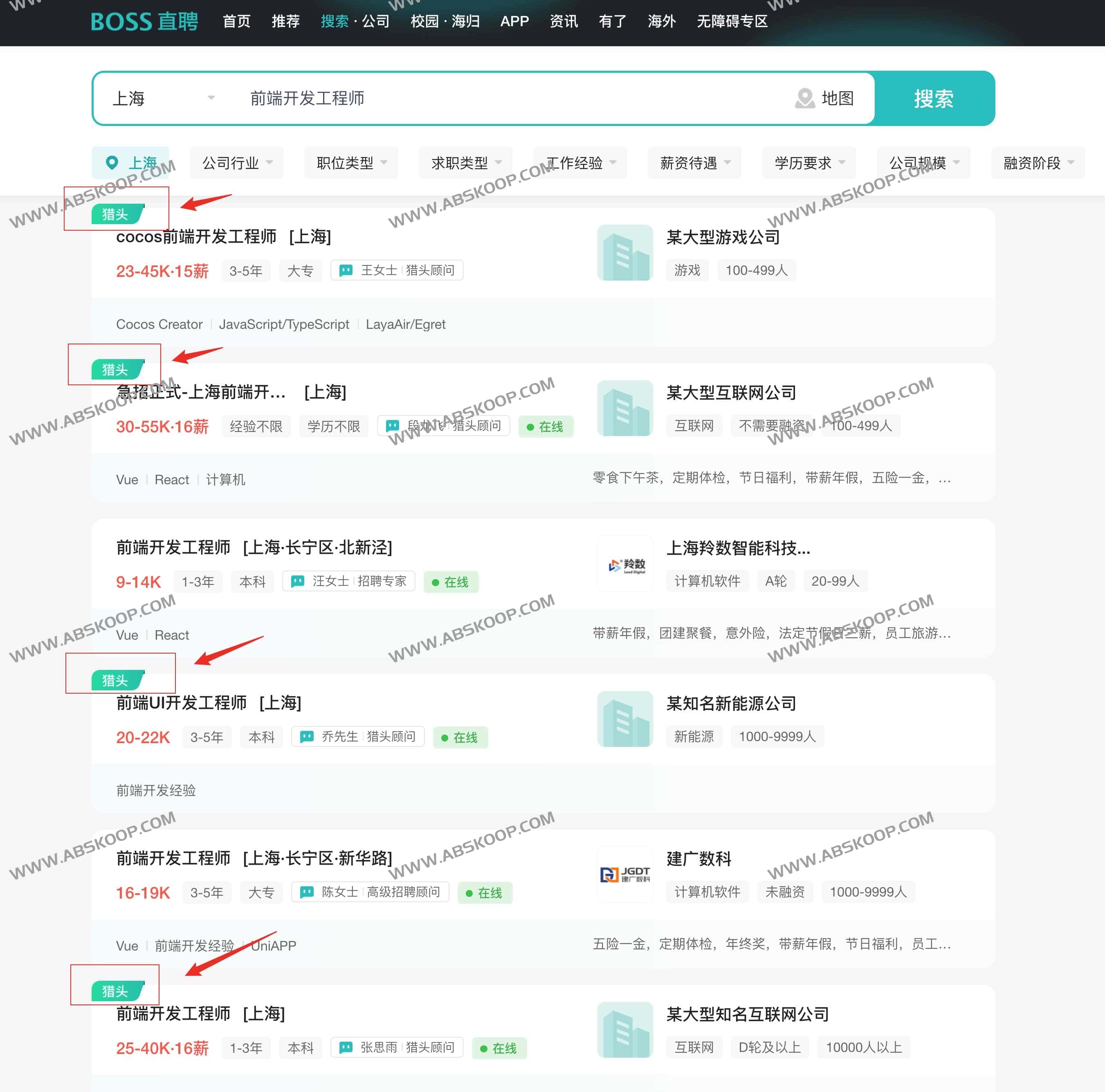Click the location pin icon next to 上海 filter
Viewport: 1105px width, 1092px height.
pyautogui.click(x=112, y=162)
